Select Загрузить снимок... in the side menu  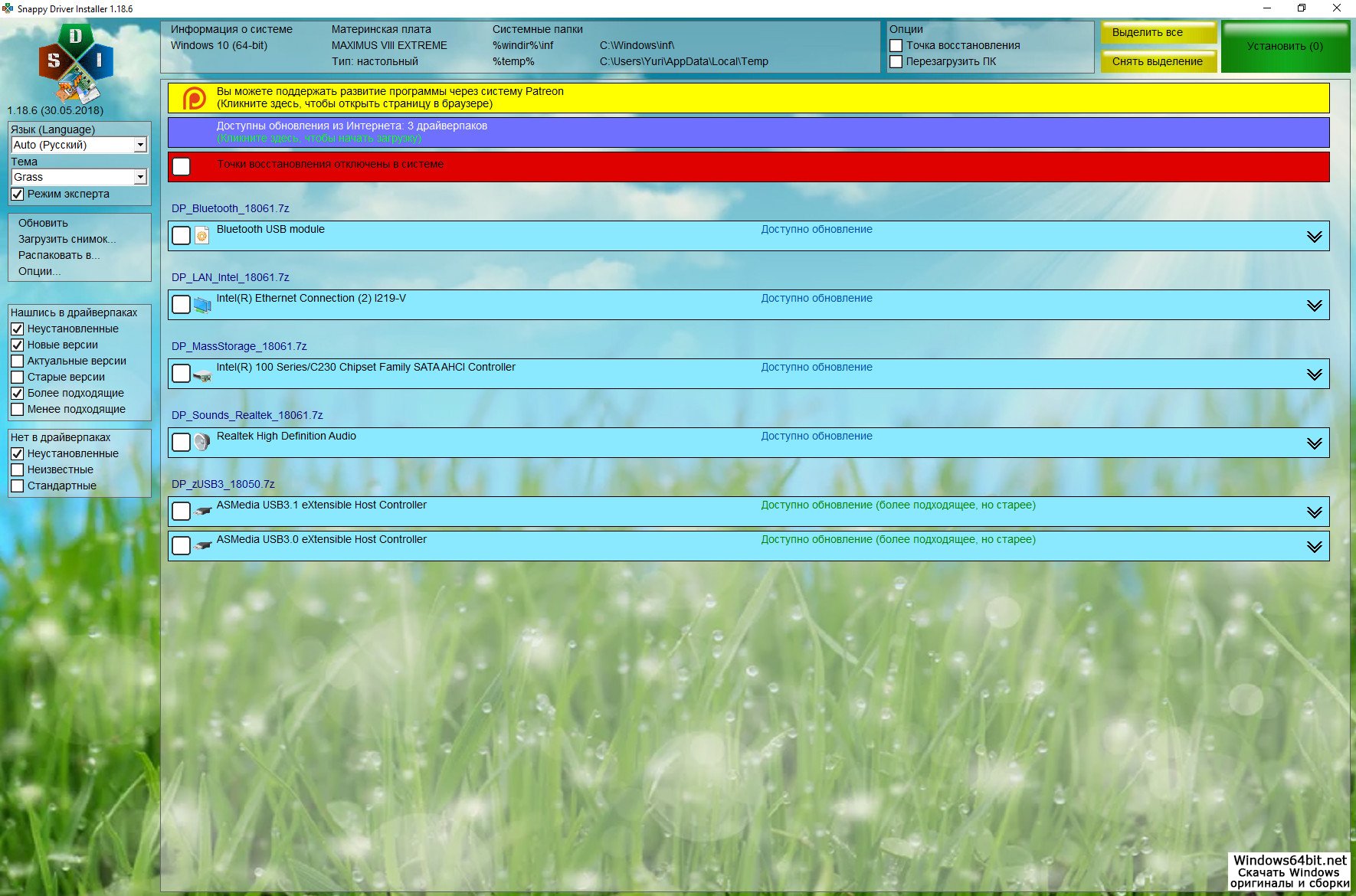[x=67, y=239]
